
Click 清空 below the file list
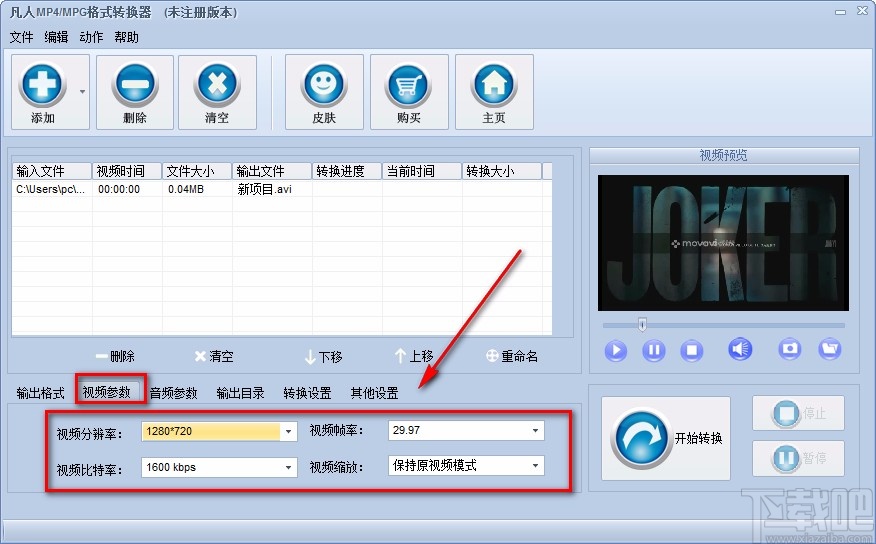214,356
